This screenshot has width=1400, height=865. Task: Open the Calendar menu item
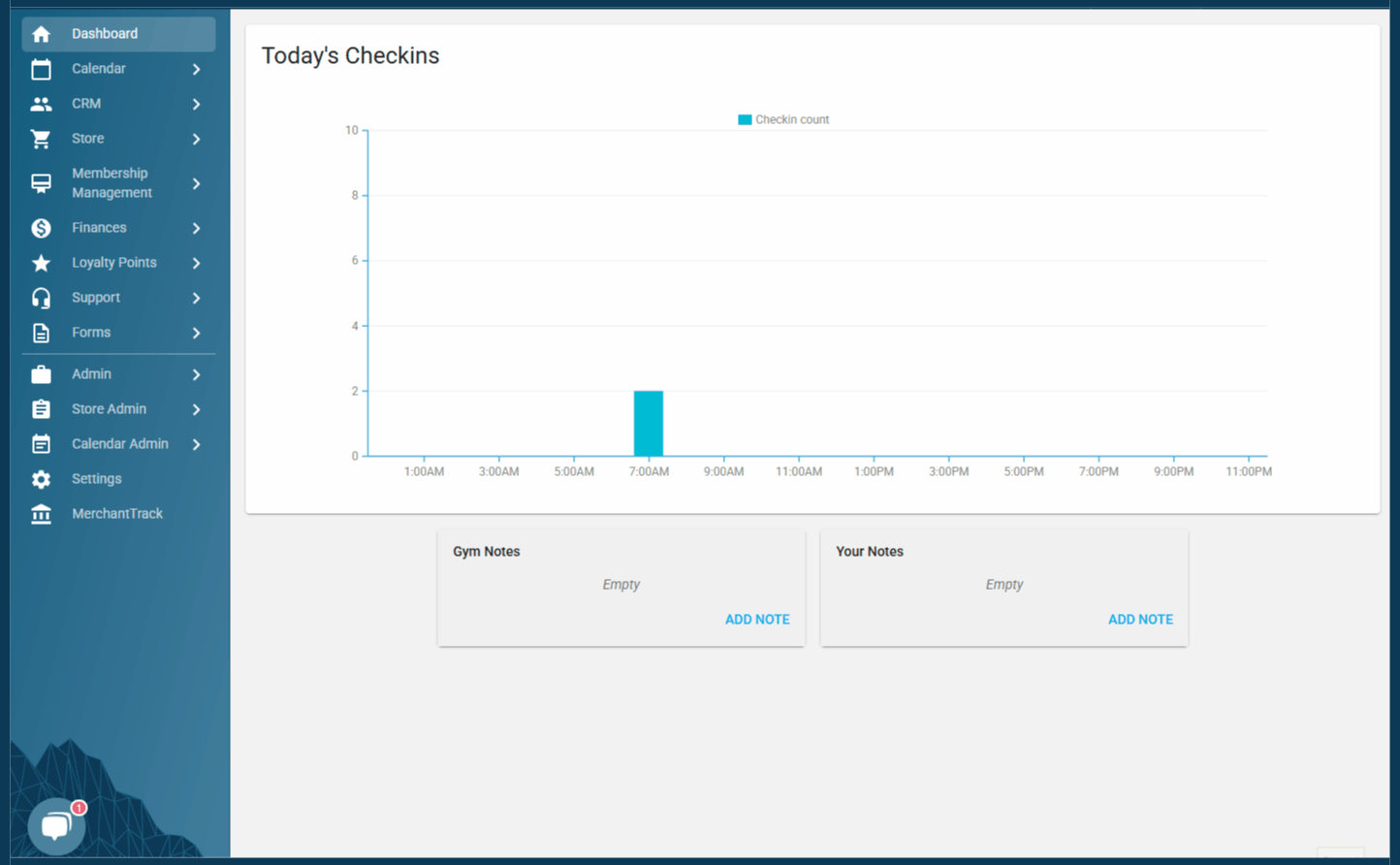click(118, 69)
